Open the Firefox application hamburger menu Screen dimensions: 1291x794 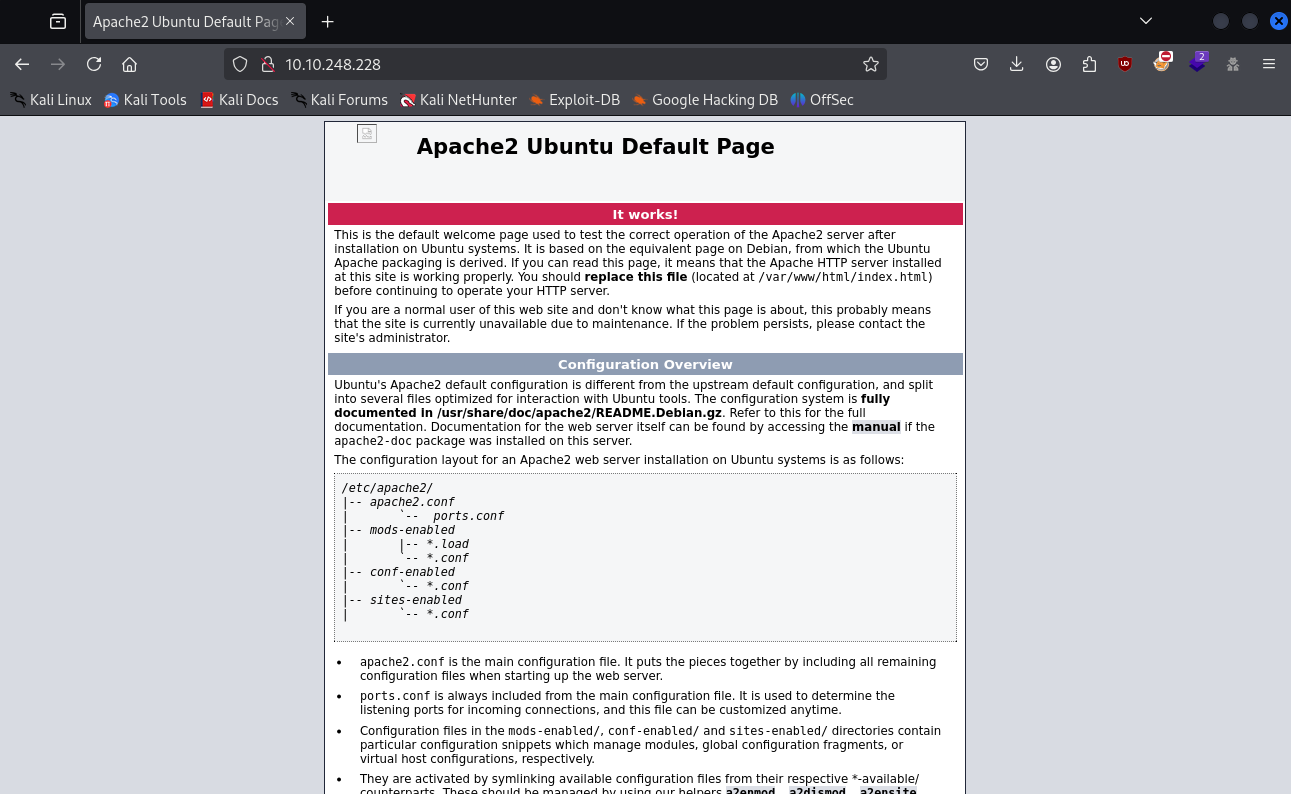1269,64
